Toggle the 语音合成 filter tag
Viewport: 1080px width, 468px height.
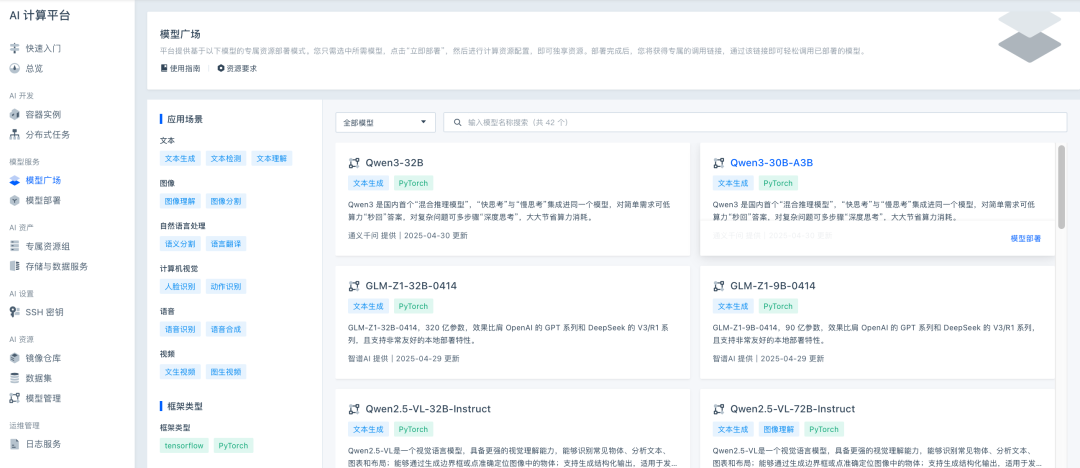pyautogui.click(x=226, y=329)
